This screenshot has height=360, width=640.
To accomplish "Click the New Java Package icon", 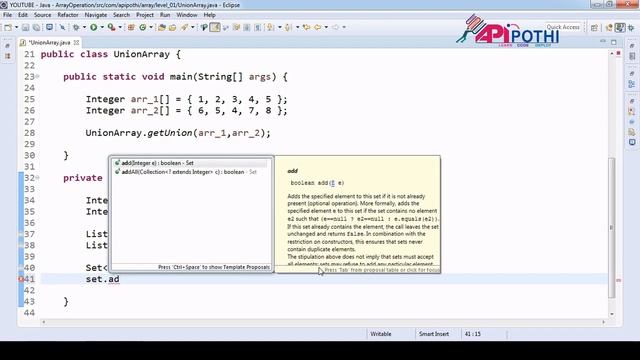I will click(131, 27).
